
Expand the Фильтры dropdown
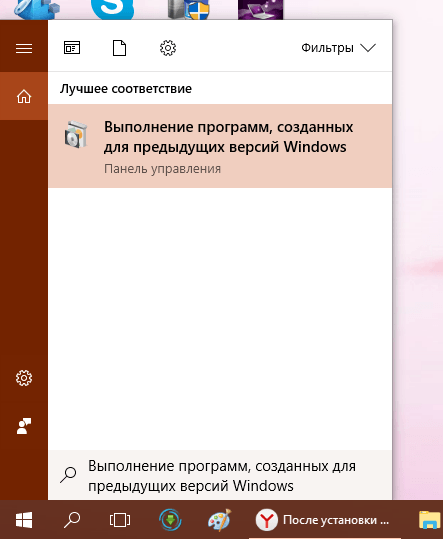339,48
